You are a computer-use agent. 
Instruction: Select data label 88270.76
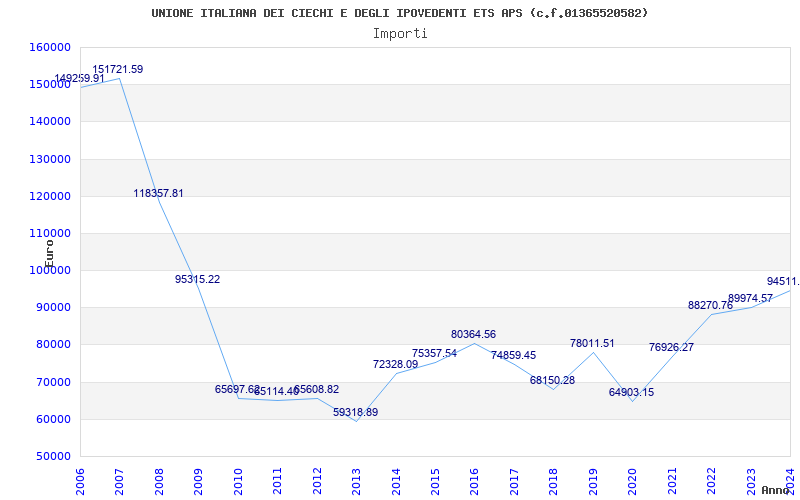710,305
